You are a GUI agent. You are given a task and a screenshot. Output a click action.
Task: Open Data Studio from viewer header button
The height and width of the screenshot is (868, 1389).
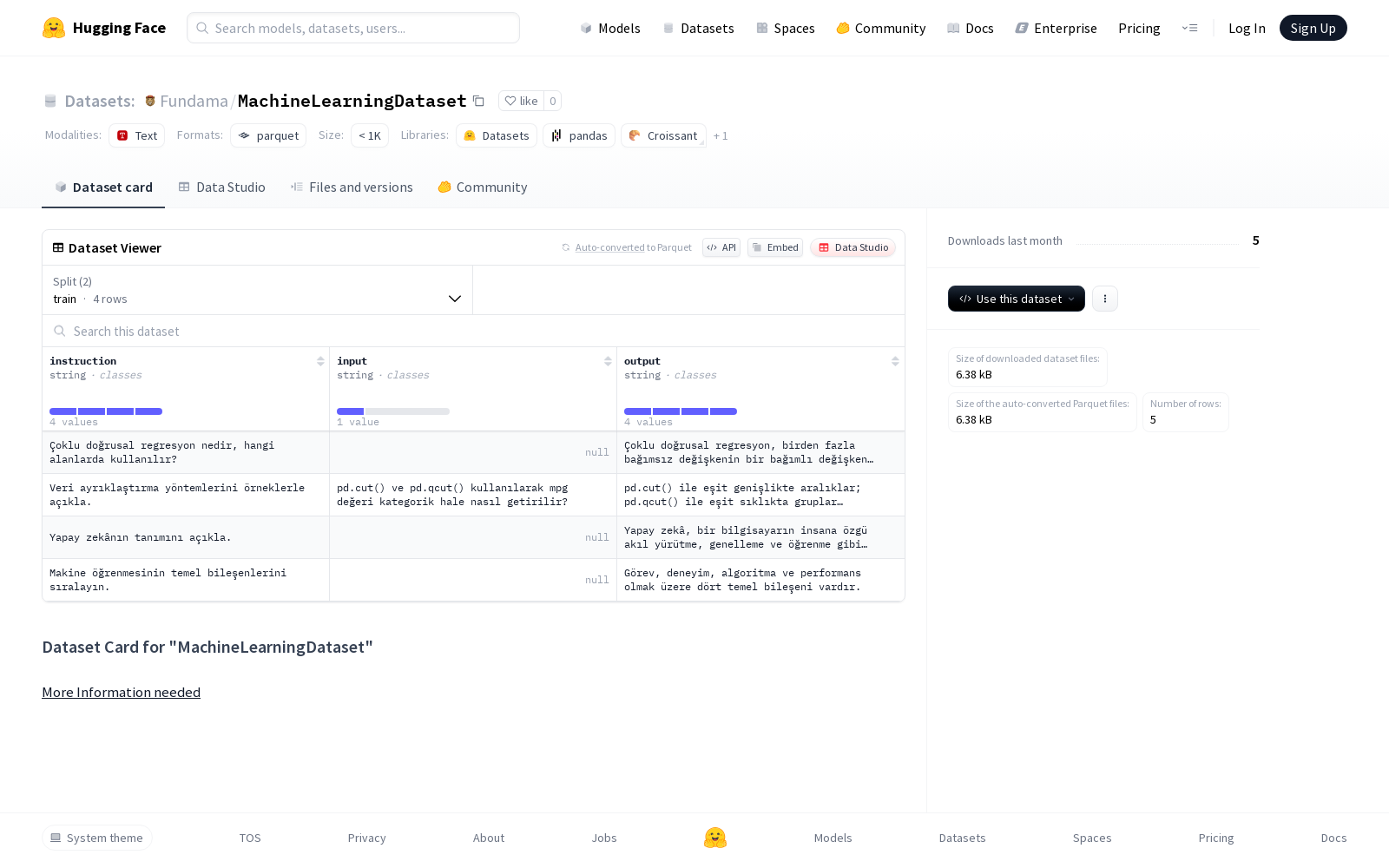coord(853,247)
